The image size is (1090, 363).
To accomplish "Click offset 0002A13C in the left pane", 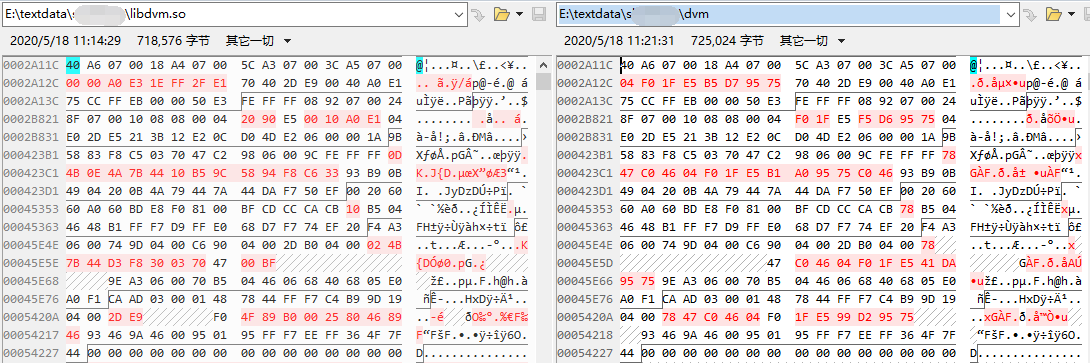I will click(x=31, y=102).
